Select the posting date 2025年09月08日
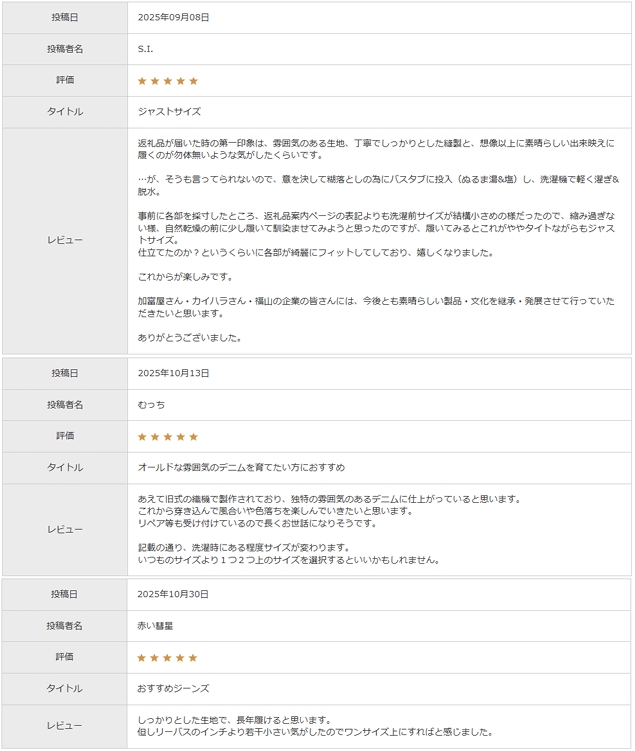The image size is (635, 751). pos(173,18)
